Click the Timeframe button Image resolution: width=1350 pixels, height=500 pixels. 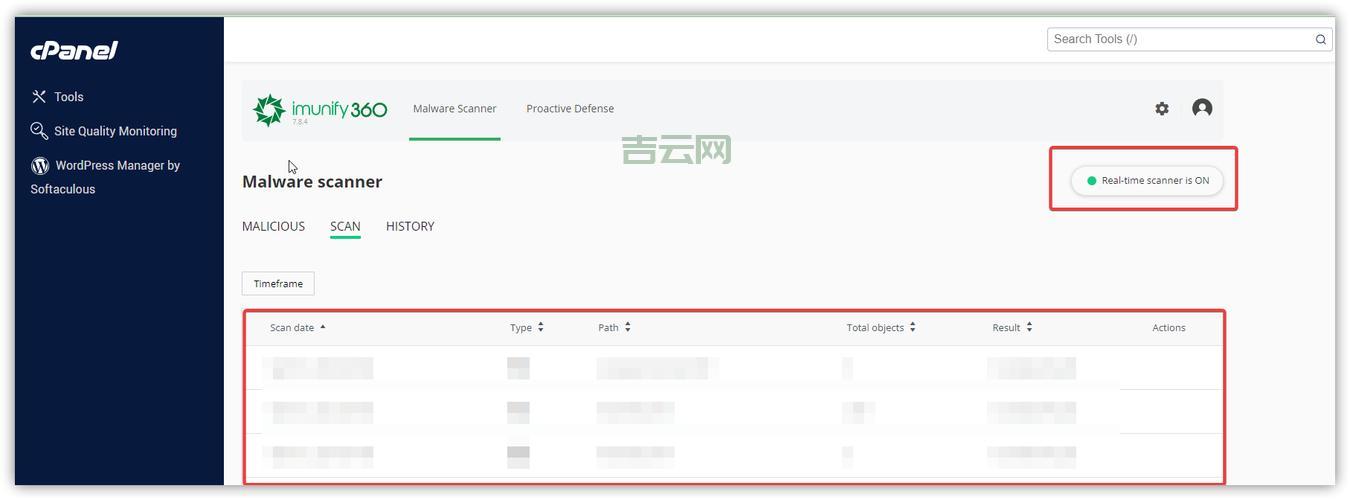[278, 284]
